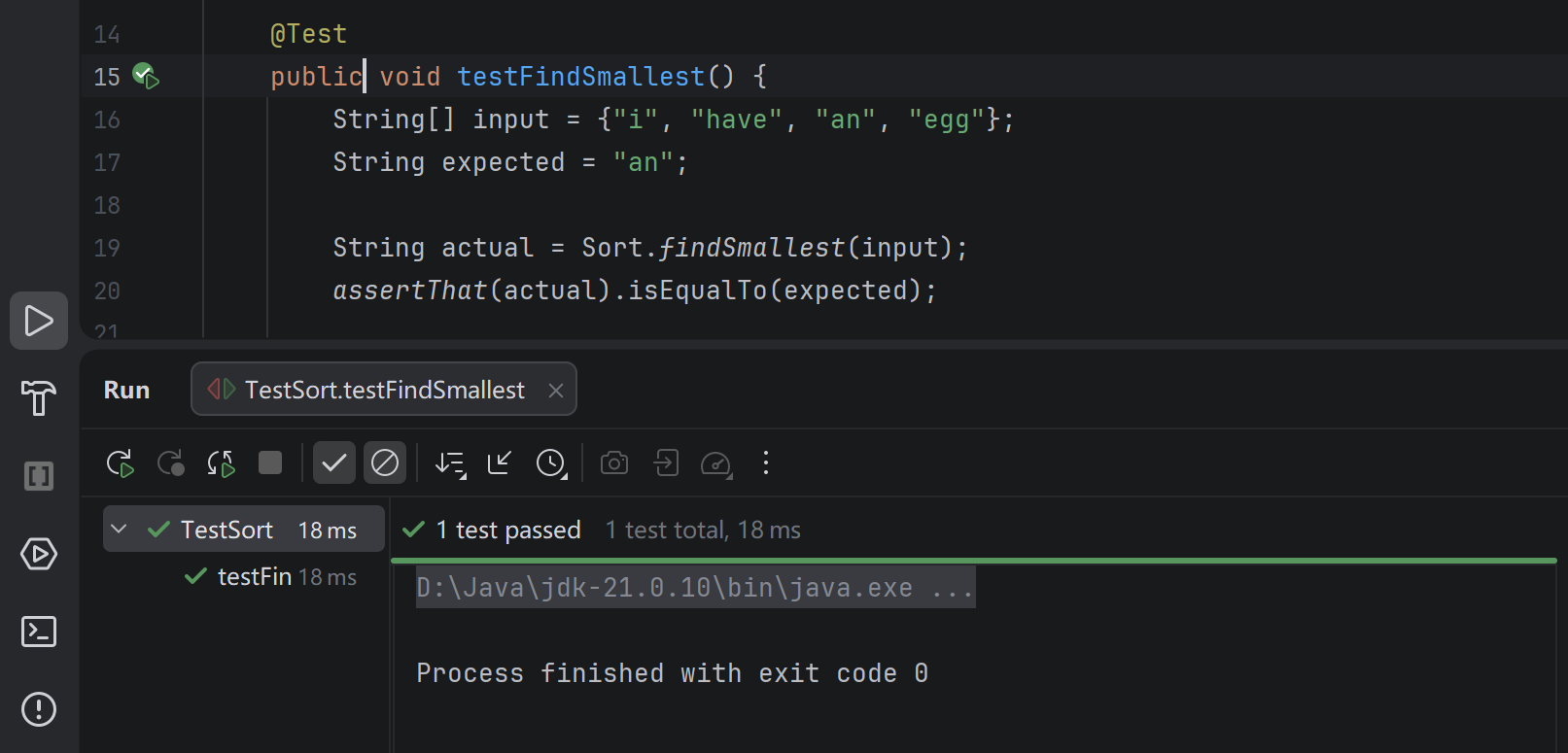Click line number 17 in the gutter
Screen dimensions: 1568x753
click(107, 162)
